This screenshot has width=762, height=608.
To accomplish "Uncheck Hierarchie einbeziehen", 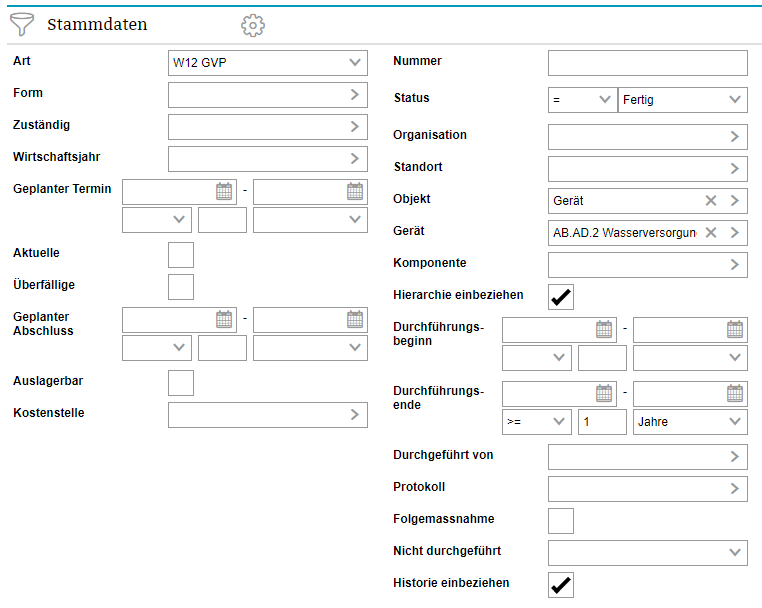I will (561, 297).
